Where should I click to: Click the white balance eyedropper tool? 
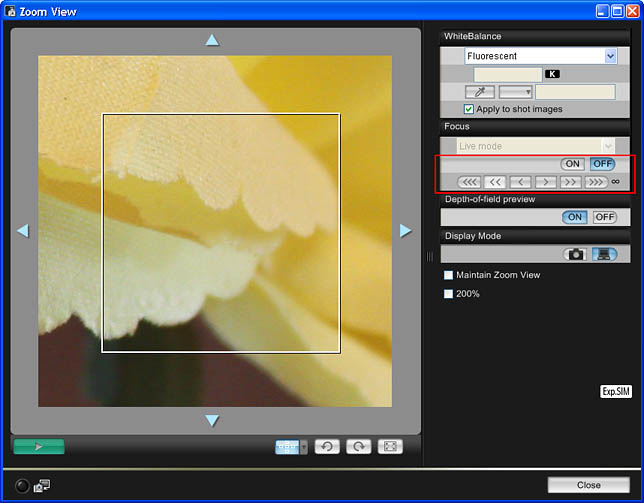tap(482, 92)
